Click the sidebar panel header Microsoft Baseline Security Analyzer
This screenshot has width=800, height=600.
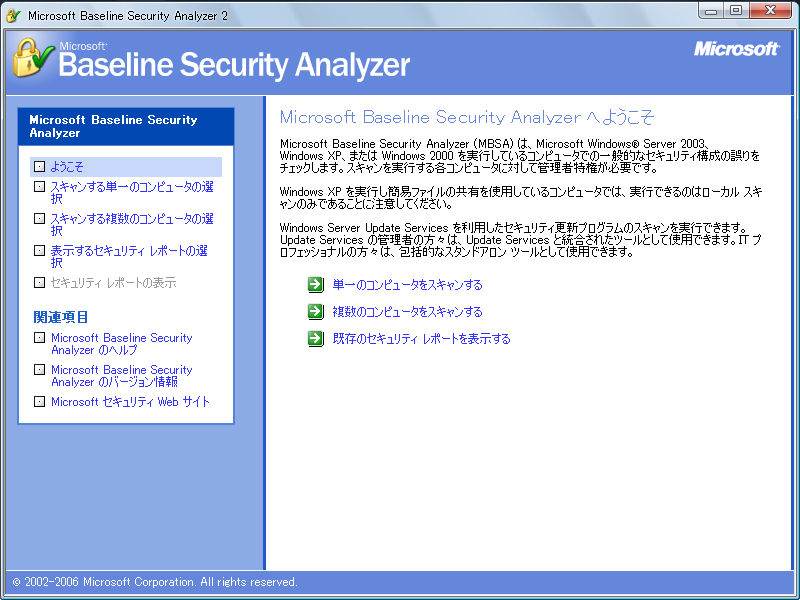[126, 127]
